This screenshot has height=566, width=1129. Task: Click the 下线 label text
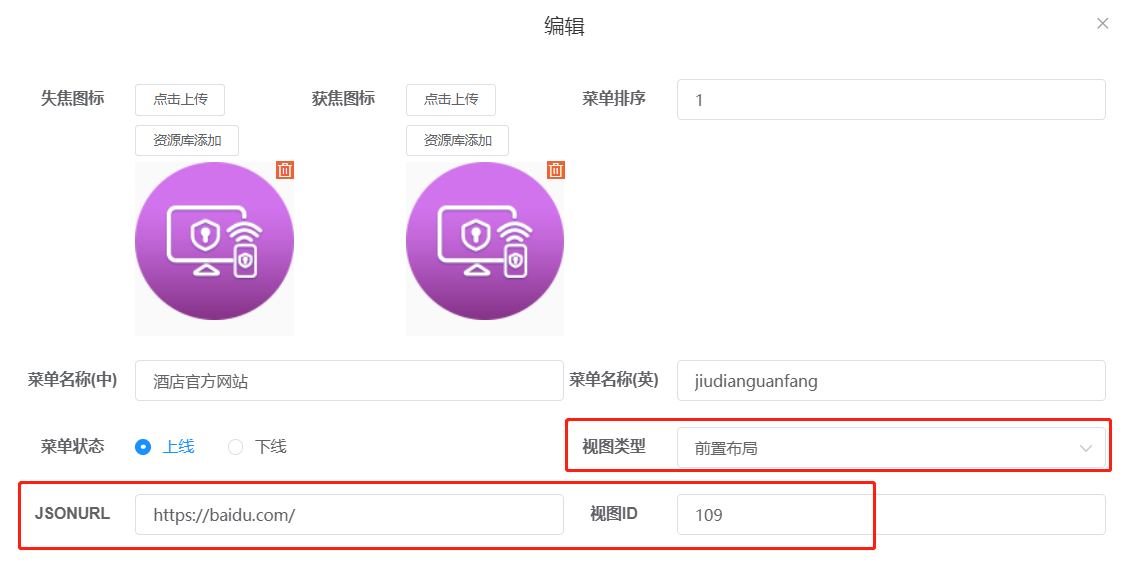(x=271, y=447)
